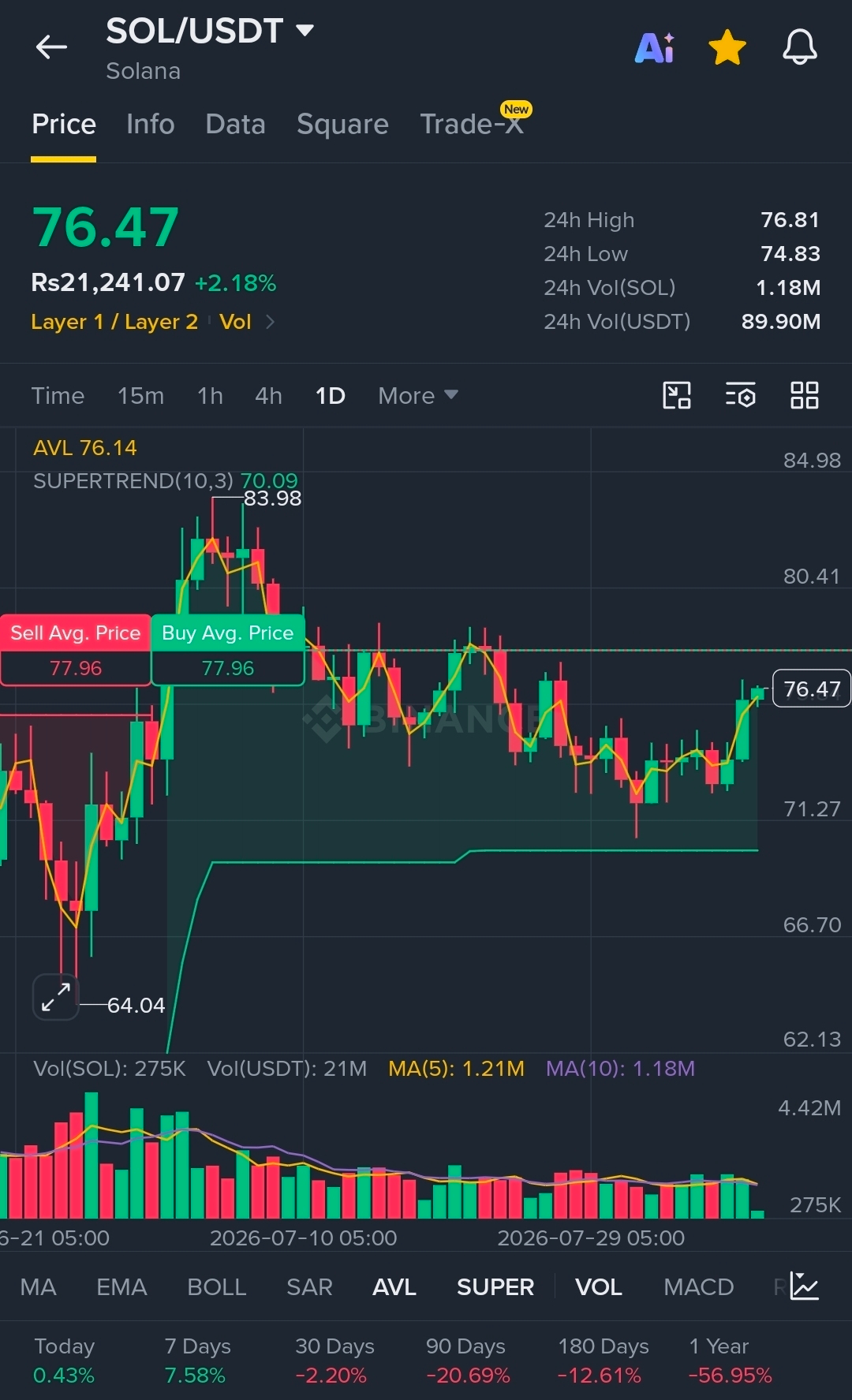Tap the large 76.47 last price
This screenshot has width=852, height=1400.
106,227
